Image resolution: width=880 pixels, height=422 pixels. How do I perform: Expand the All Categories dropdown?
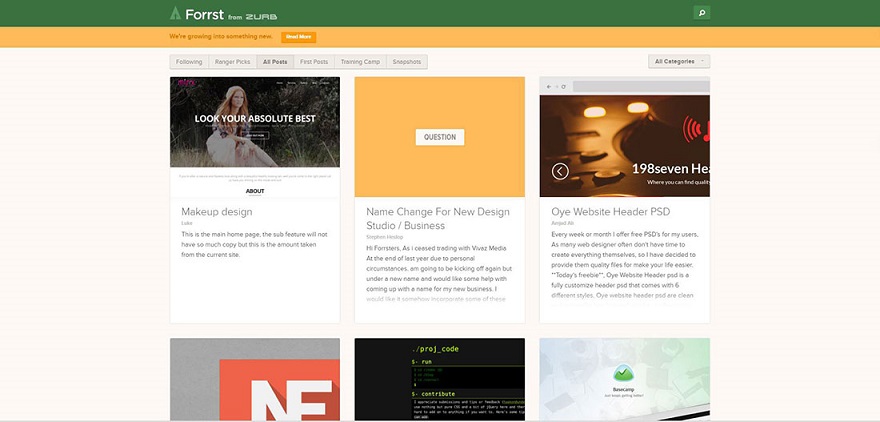pyautogui.click(x=679, y=62)
